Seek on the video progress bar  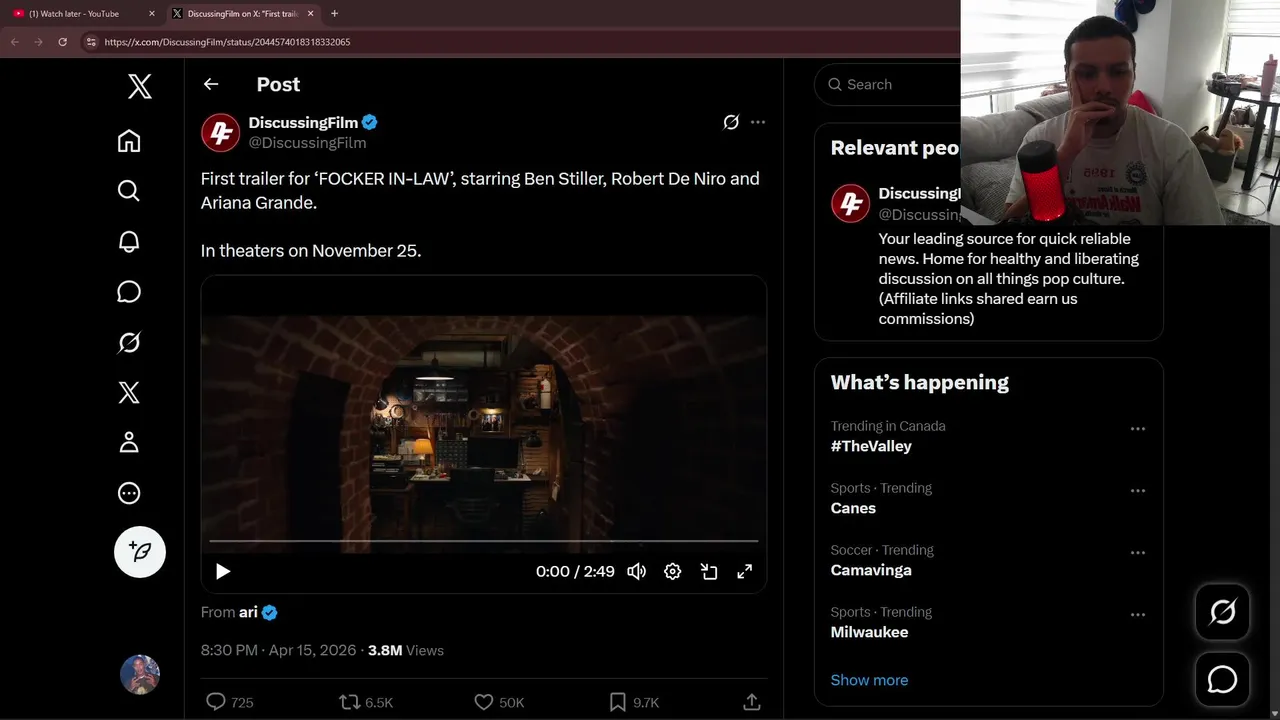(483, 541)
